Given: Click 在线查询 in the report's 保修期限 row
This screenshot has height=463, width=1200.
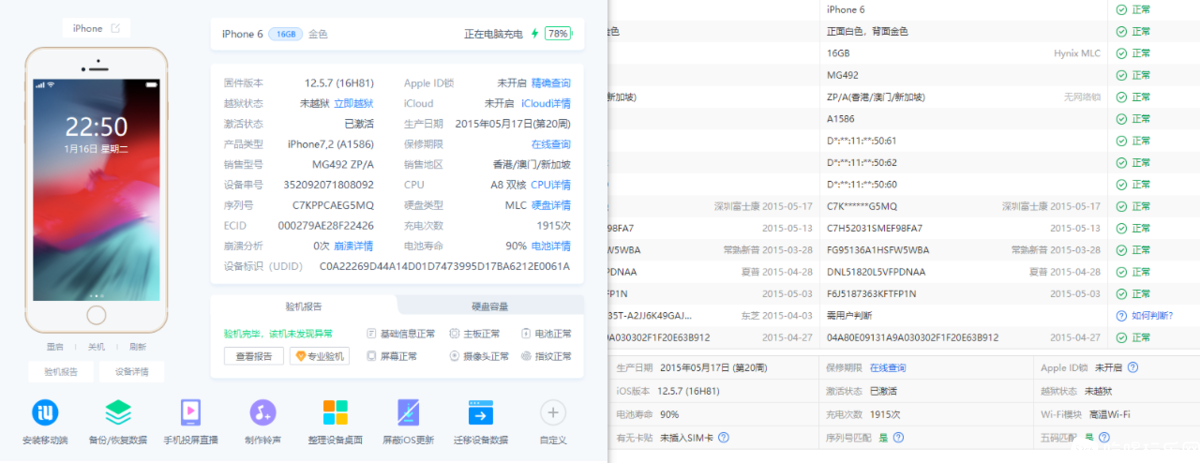Looking at the screenshot, I should click(888, 367).
